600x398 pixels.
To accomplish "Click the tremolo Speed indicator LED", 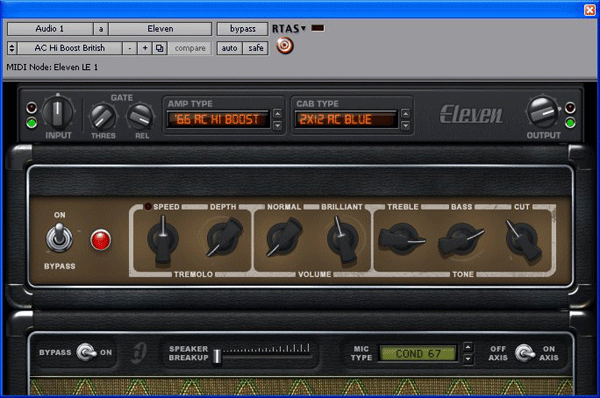I will point(148,207).
